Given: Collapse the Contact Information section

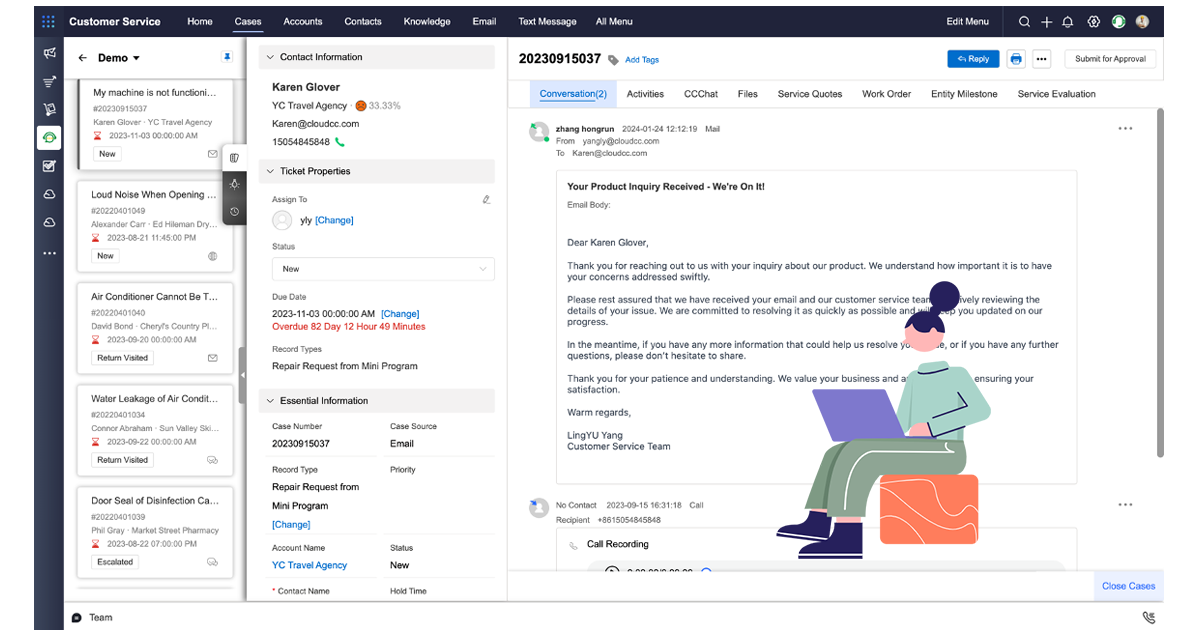Looking at the screenshot, I should [269, 57].
